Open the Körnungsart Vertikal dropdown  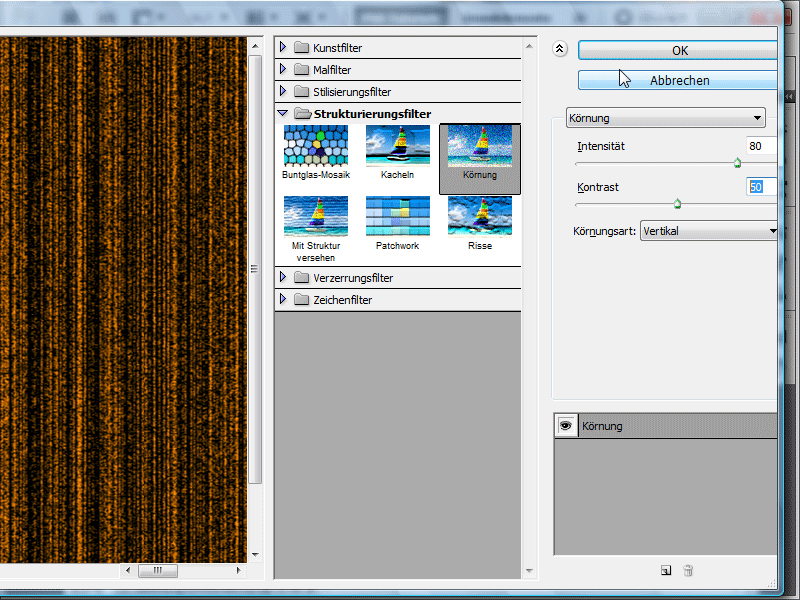pyautogui.click(x=709, y=231)
